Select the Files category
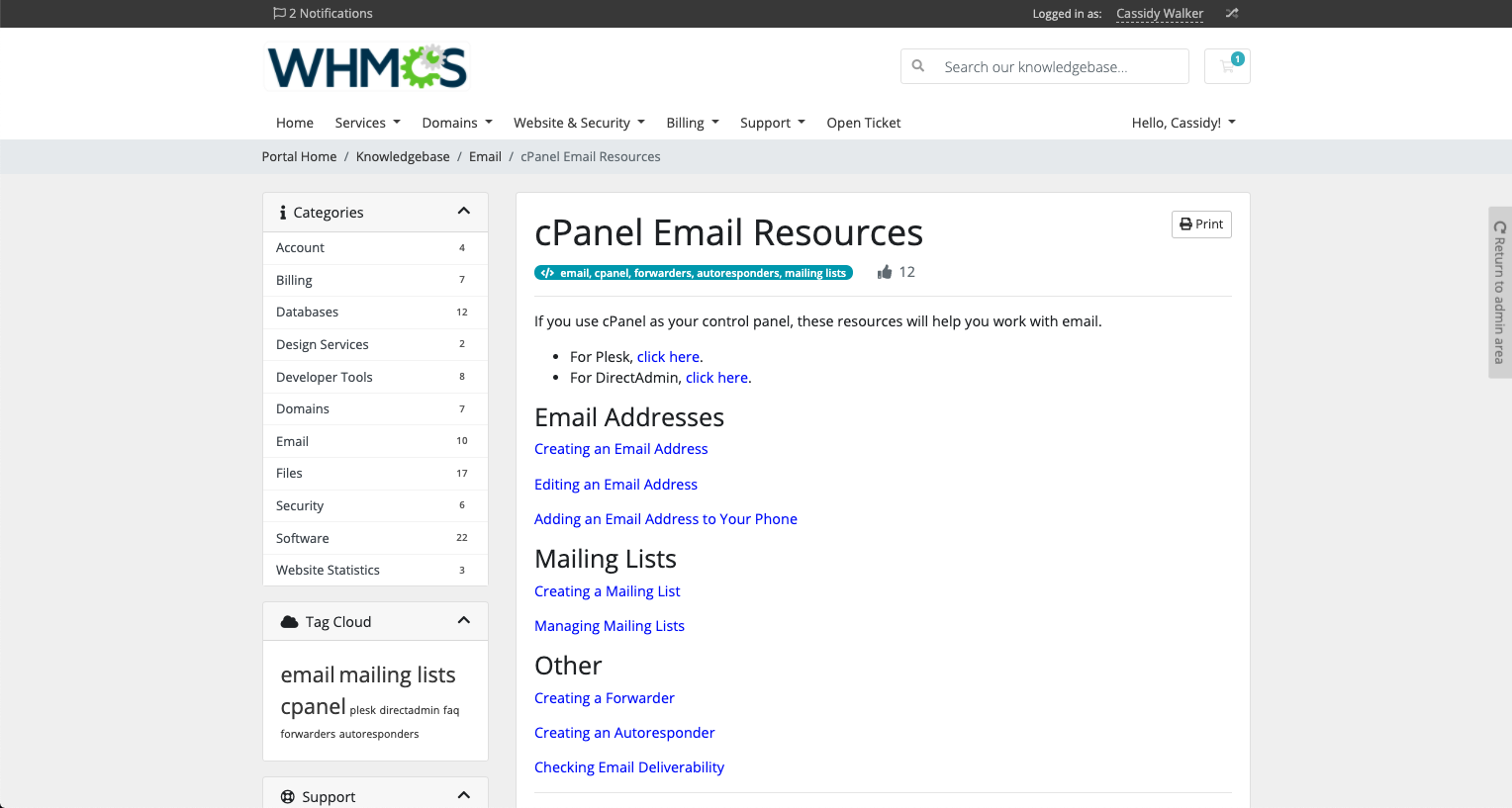Screen dimensions: 1512x808 click(375, 474)
